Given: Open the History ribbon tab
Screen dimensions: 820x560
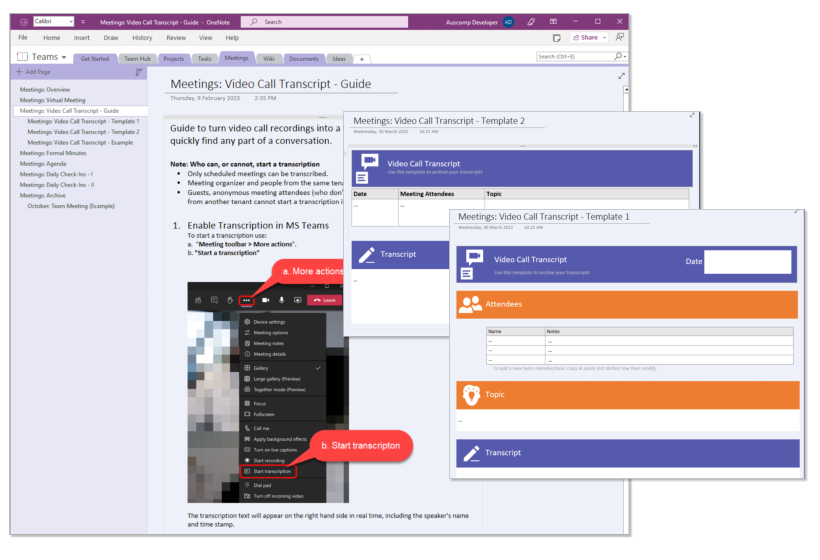Looking at the screenshot, I should (142, 38).
